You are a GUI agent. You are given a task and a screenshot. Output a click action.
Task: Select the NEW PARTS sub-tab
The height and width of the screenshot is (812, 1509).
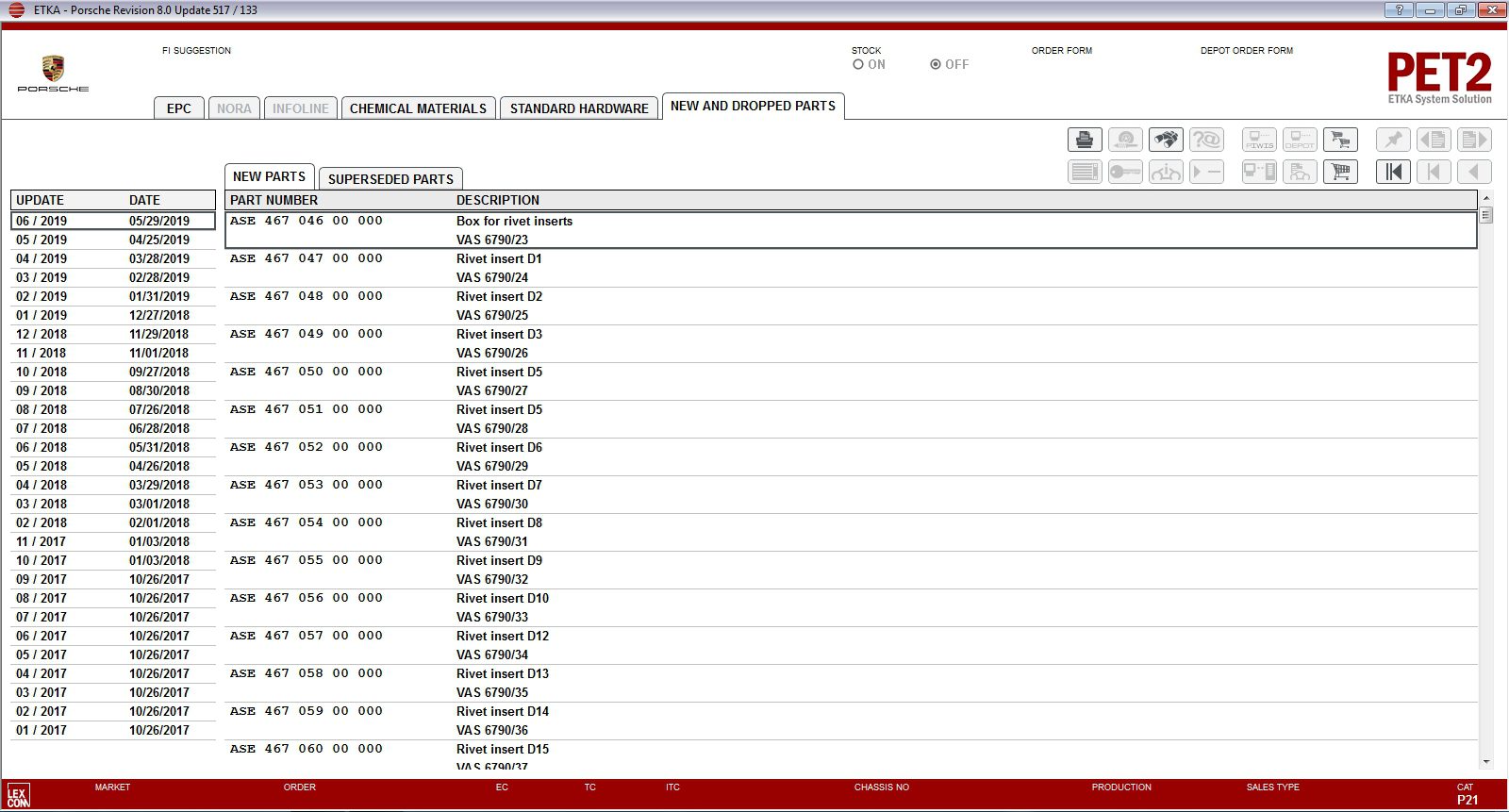(270, 176)
